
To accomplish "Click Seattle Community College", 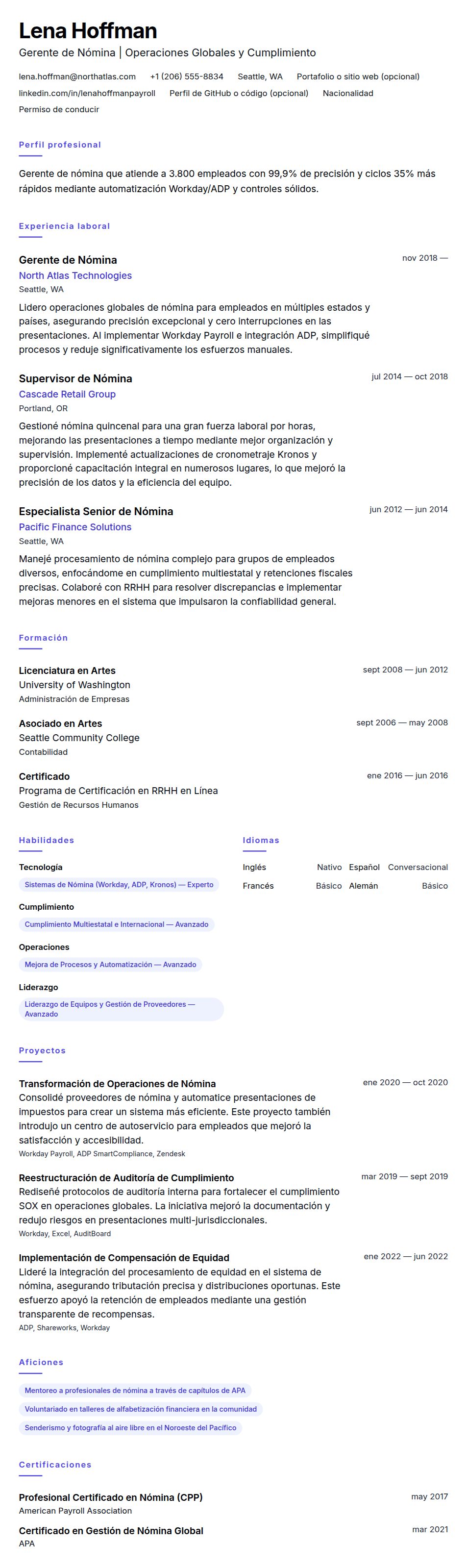I will tap(79, 738).
